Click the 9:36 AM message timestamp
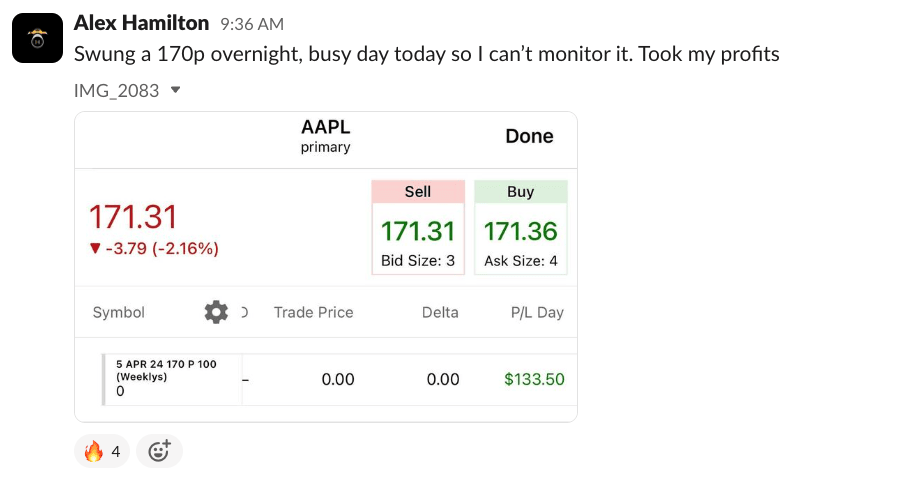 (252, 24)
